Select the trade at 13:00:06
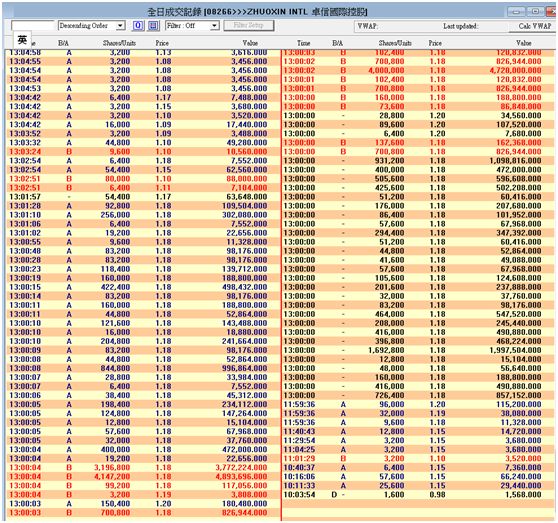Image resolution: width=558 pixels, height=523 pixels. coord(144,396)
